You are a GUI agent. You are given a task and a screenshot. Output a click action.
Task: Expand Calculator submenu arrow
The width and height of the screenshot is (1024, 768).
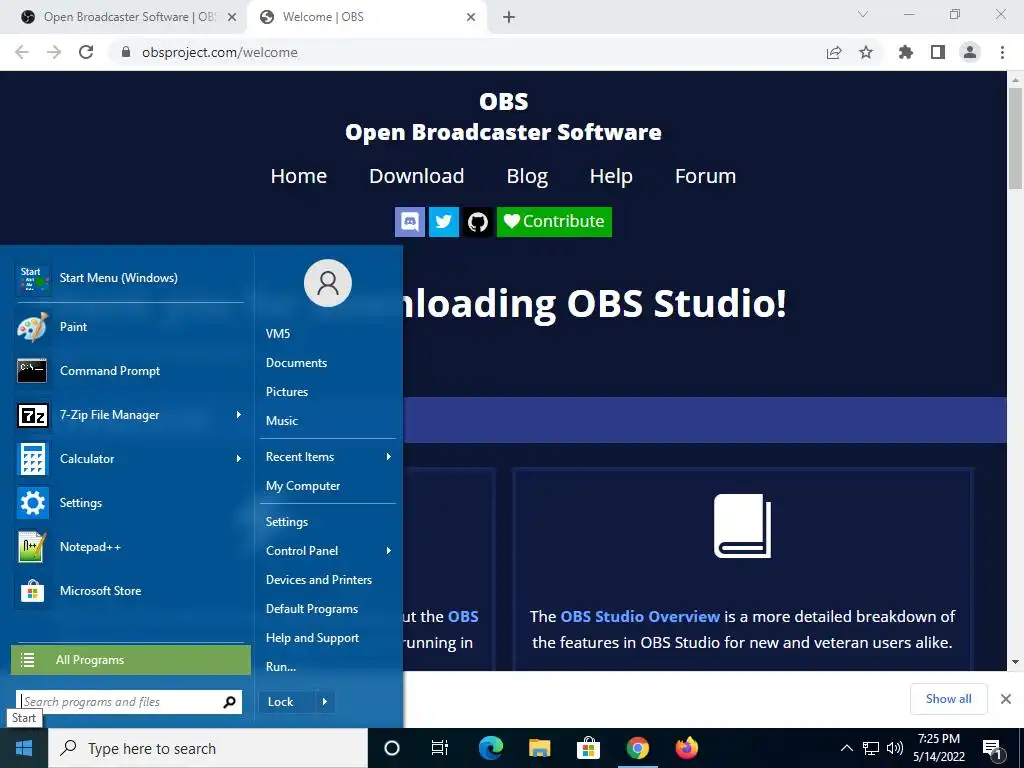(238, 458)
